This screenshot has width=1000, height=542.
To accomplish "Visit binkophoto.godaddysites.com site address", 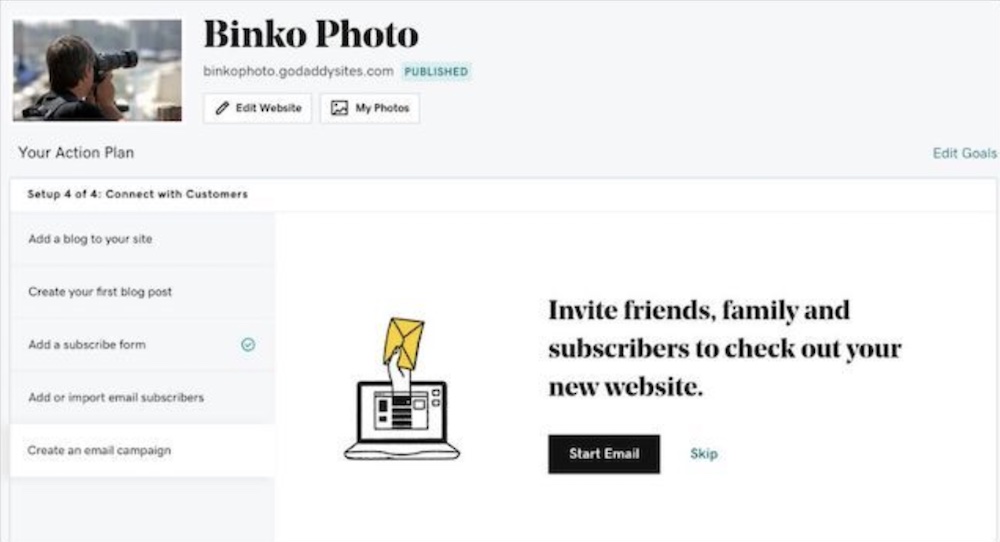I will pyautogui.click(x=298, y=71).
